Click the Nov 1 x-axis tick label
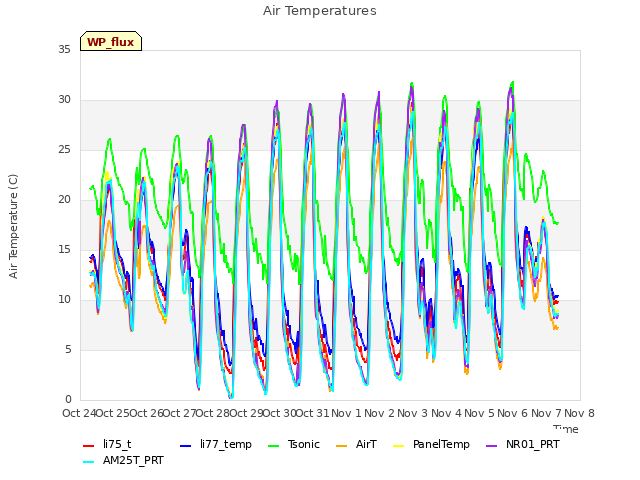The height and width of the screenshot is (480, 640). 346,413
